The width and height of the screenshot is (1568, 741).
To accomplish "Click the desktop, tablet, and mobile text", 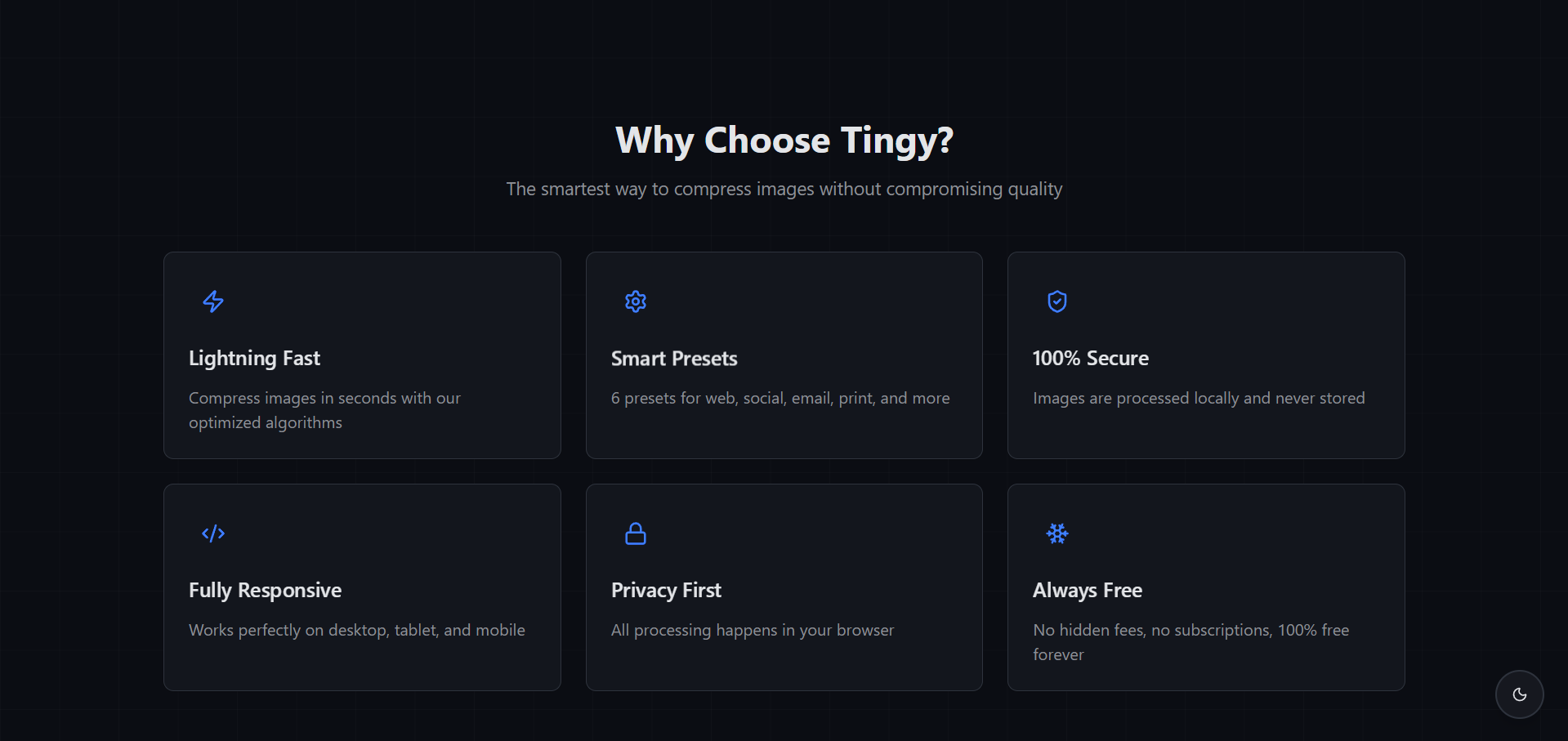I will pos(356,631).
